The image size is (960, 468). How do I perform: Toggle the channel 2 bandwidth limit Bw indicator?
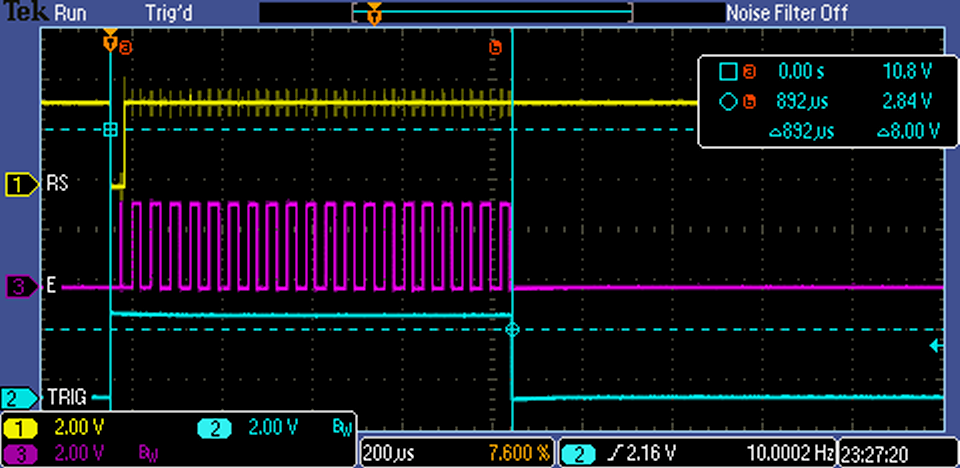coord(341,428)
